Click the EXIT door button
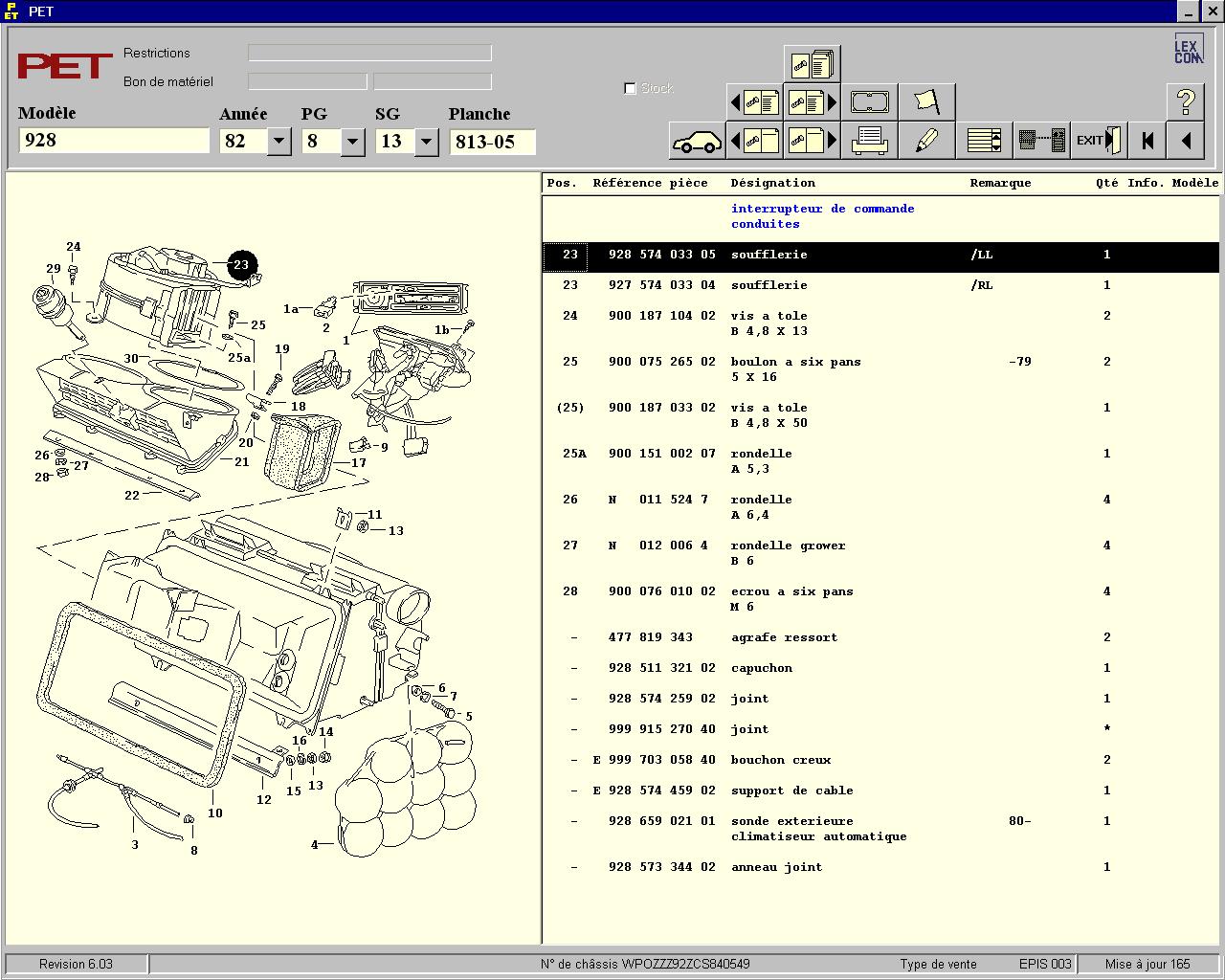 coord(1099,142)
